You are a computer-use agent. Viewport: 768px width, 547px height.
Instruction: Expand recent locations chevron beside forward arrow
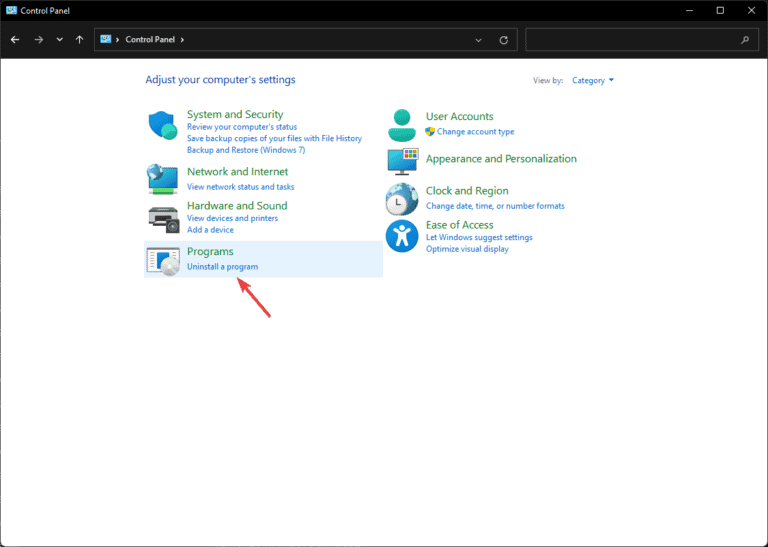point(60,40)
